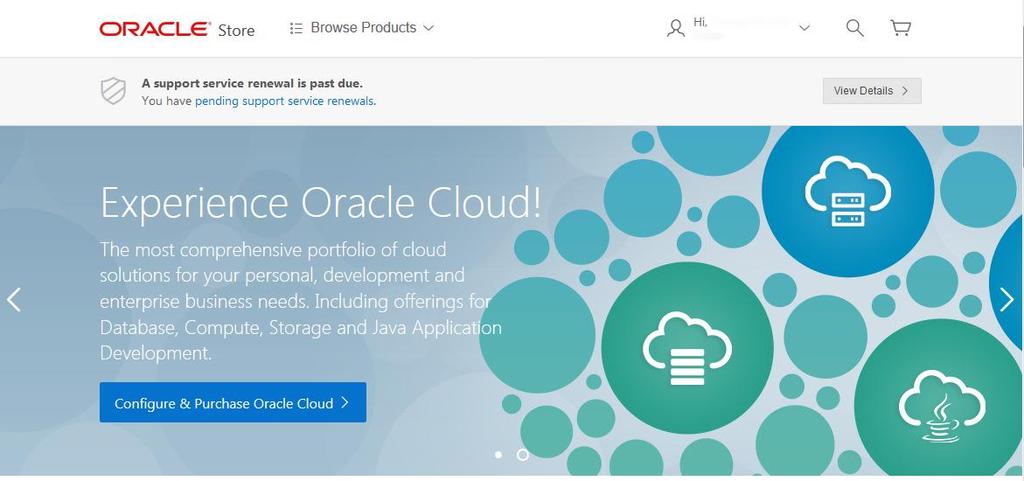This screenshot has height=481, width=1024.
Task: Click the Browse Products list icon
Action: point(296,28)
